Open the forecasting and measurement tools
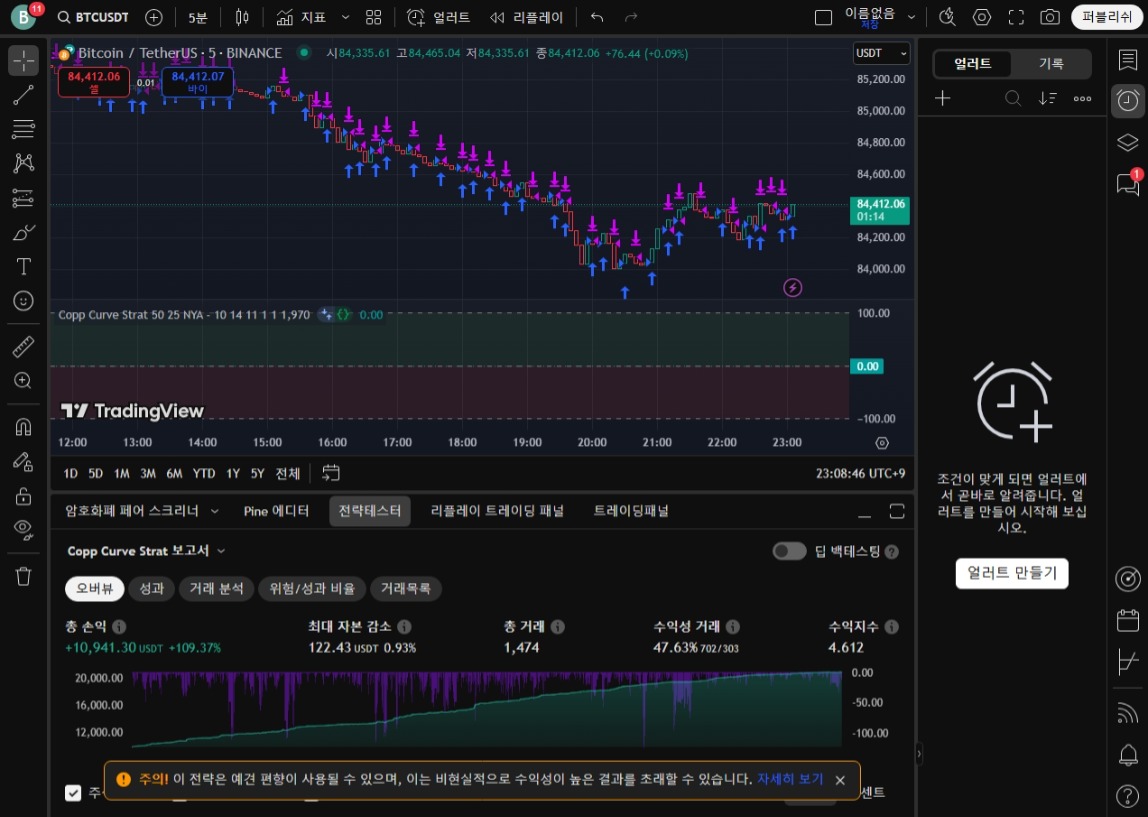The image size is (1148, 817). (x=23, y=198)
